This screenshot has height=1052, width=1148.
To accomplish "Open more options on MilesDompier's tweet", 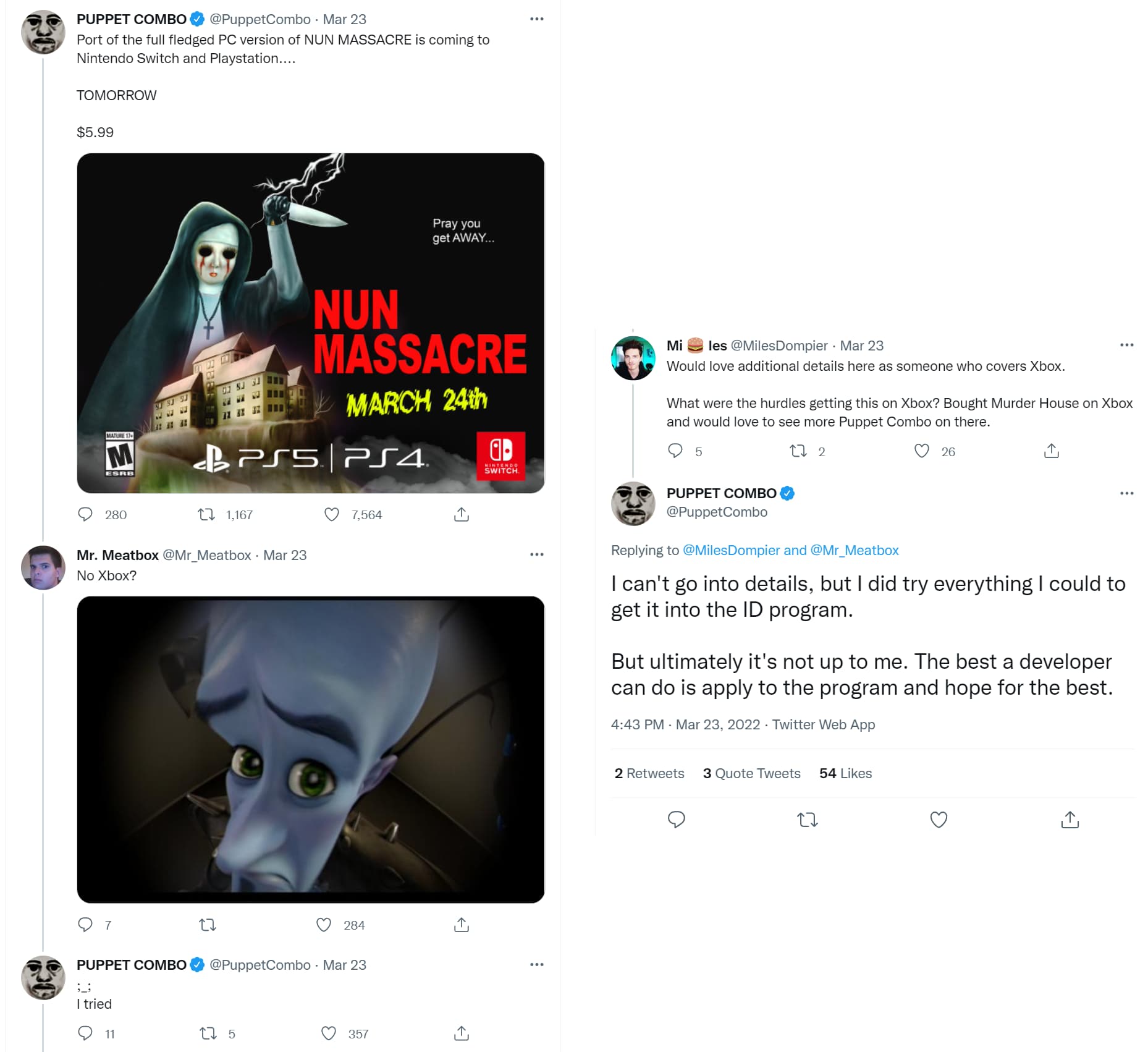I will pos(1127,345).
